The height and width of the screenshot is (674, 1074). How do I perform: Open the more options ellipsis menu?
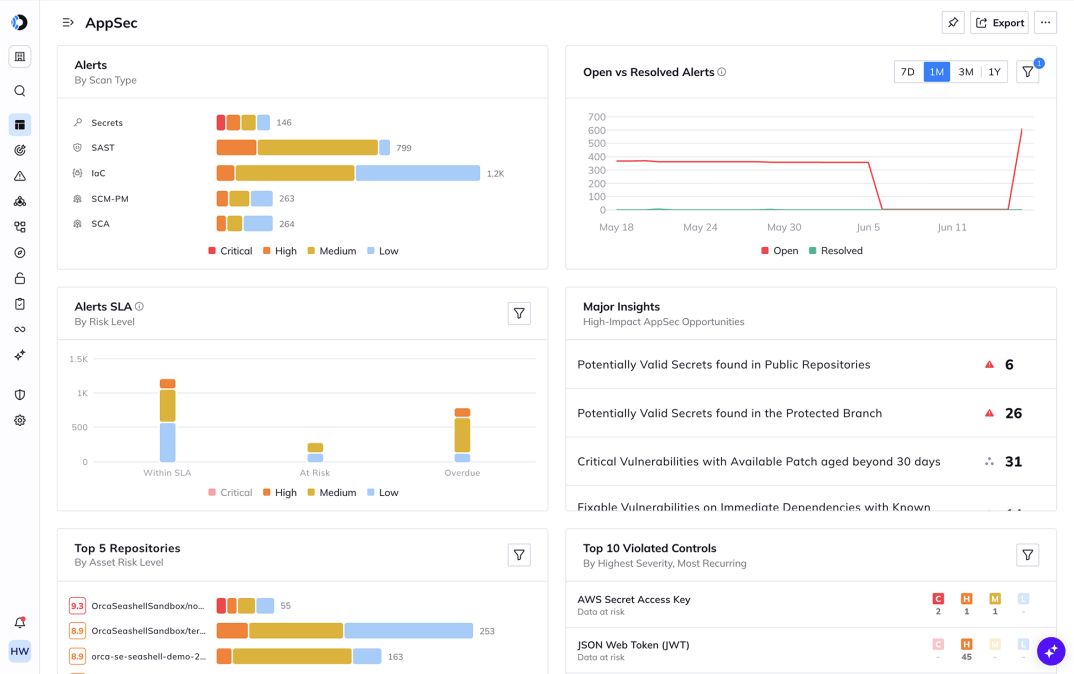(x=1045, y=23)
